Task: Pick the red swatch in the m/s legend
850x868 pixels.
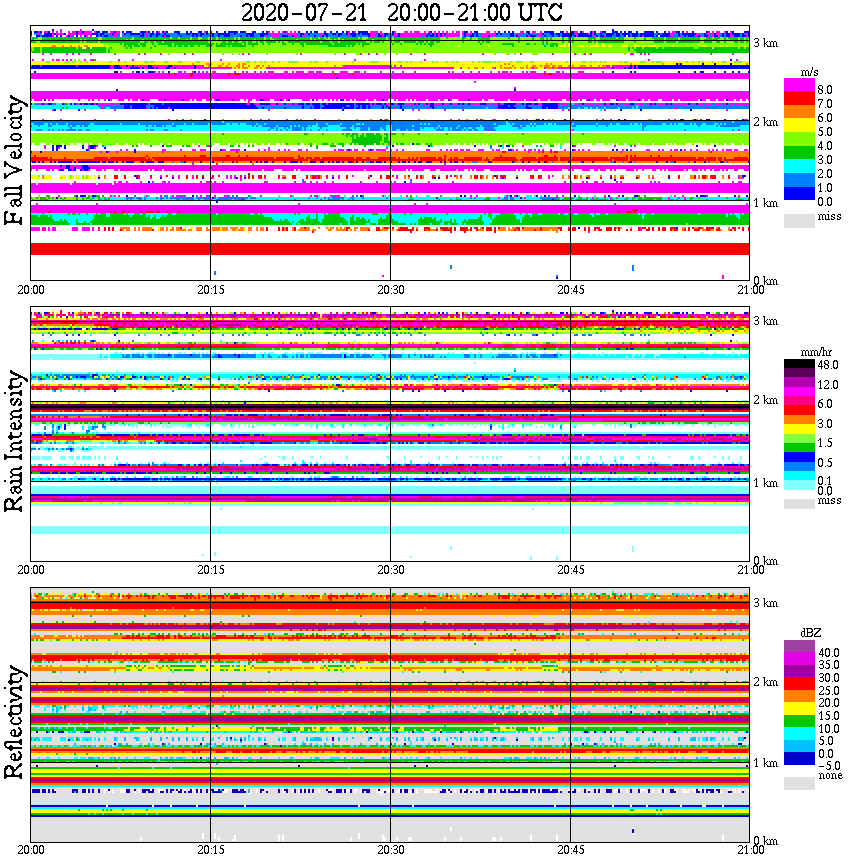Action: click(x=799, y=99)
